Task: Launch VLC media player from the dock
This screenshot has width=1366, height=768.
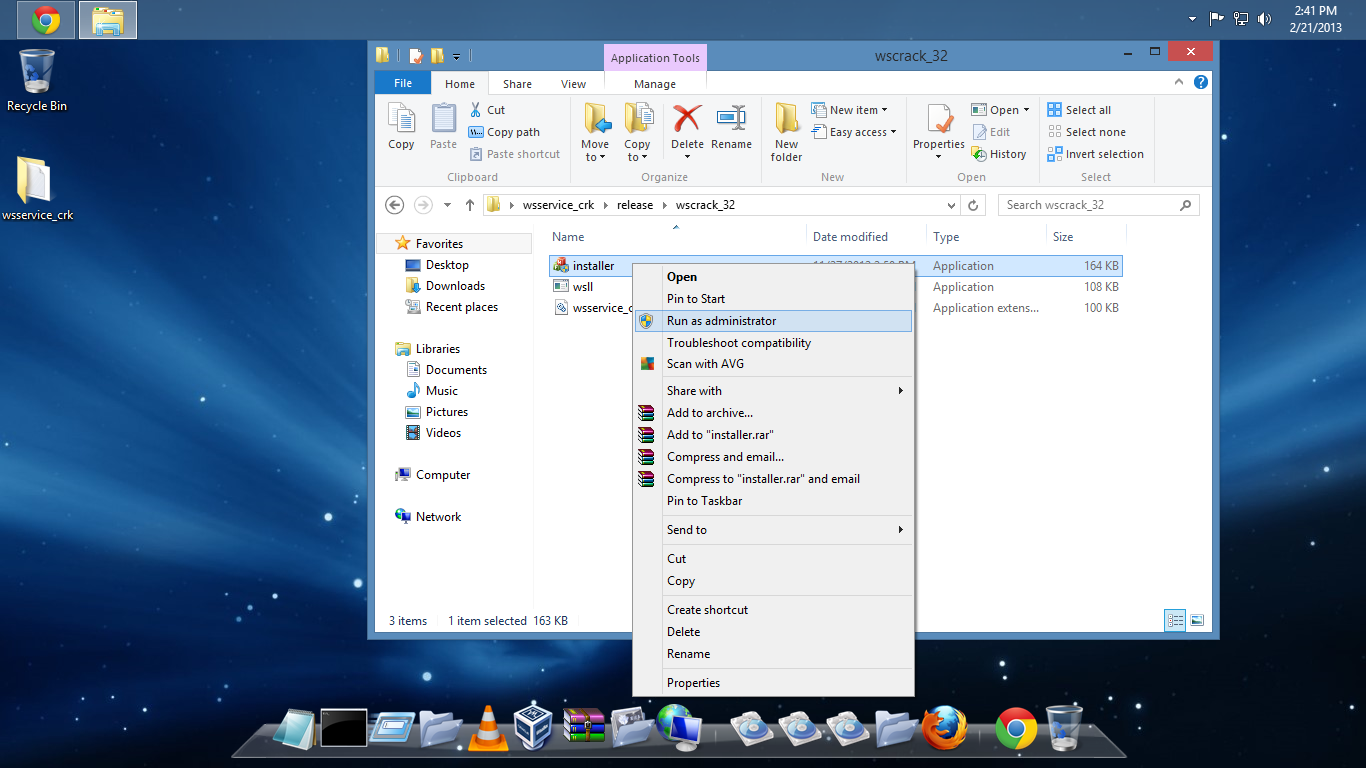Action: tap(487, 728)
